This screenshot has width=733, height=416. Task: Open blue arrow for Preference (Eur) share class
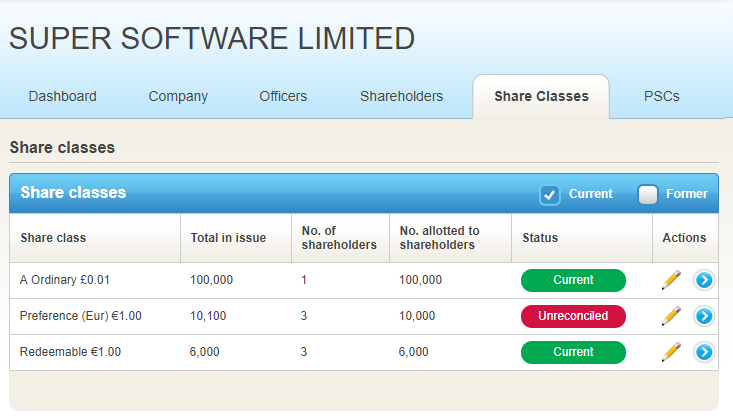[x=704, y=316]
